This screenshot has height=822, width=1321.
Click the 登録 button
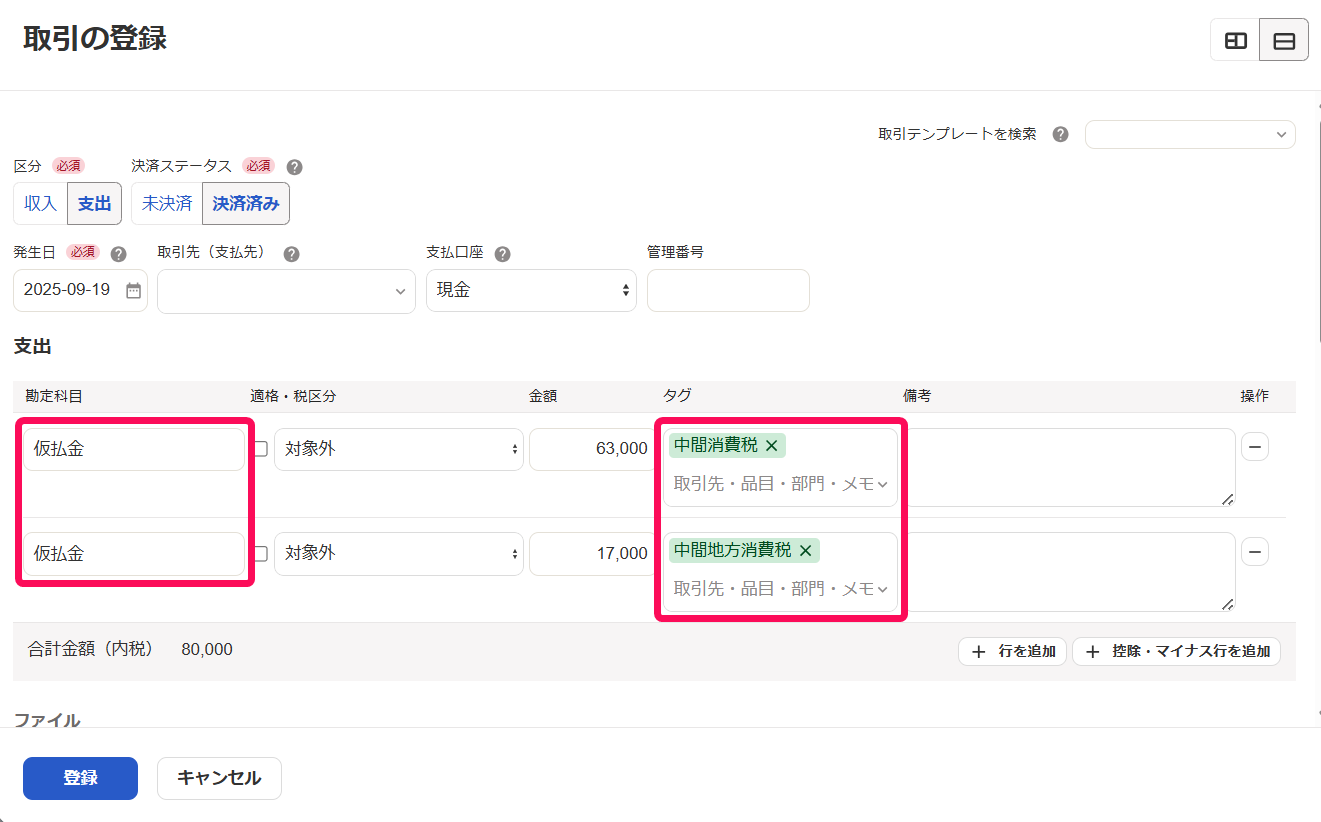80,778
